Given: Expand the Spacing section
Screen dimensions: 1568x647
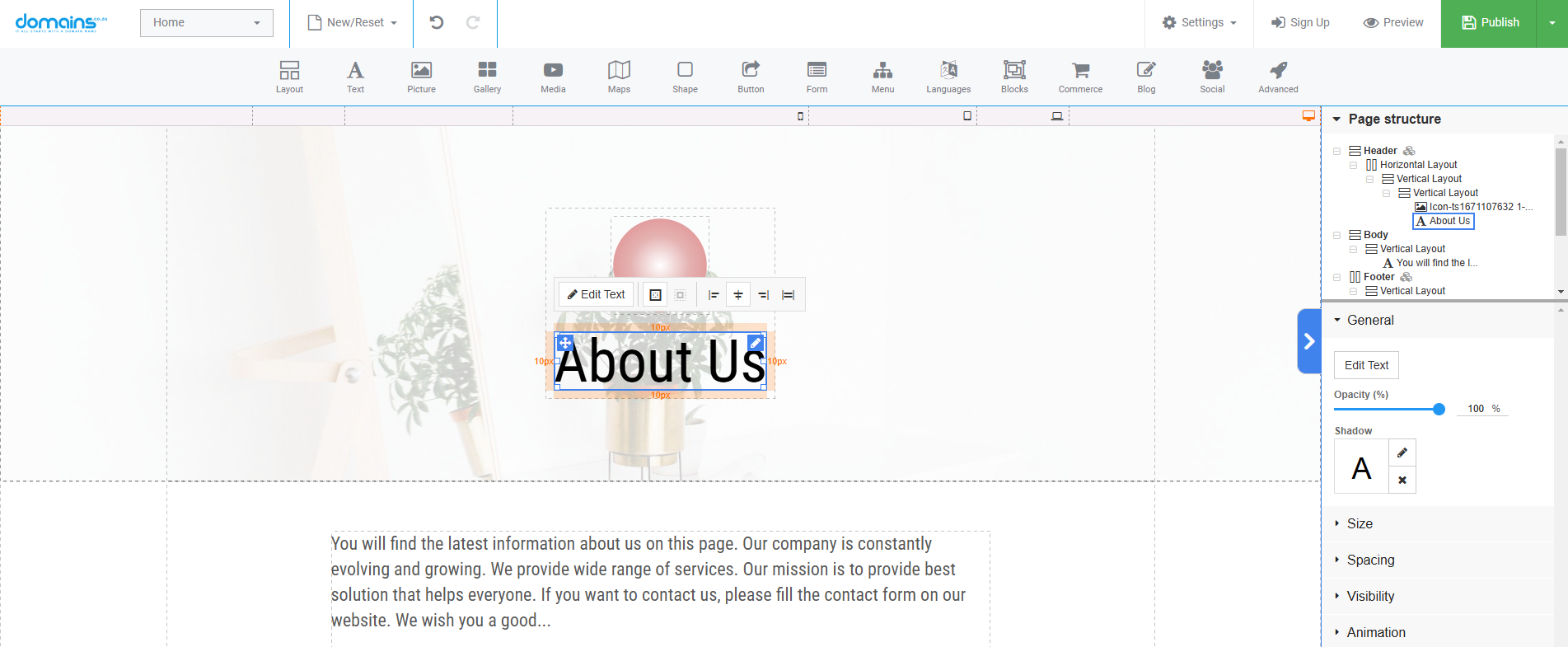Looking at the screenshot, I should point(1370,560).
